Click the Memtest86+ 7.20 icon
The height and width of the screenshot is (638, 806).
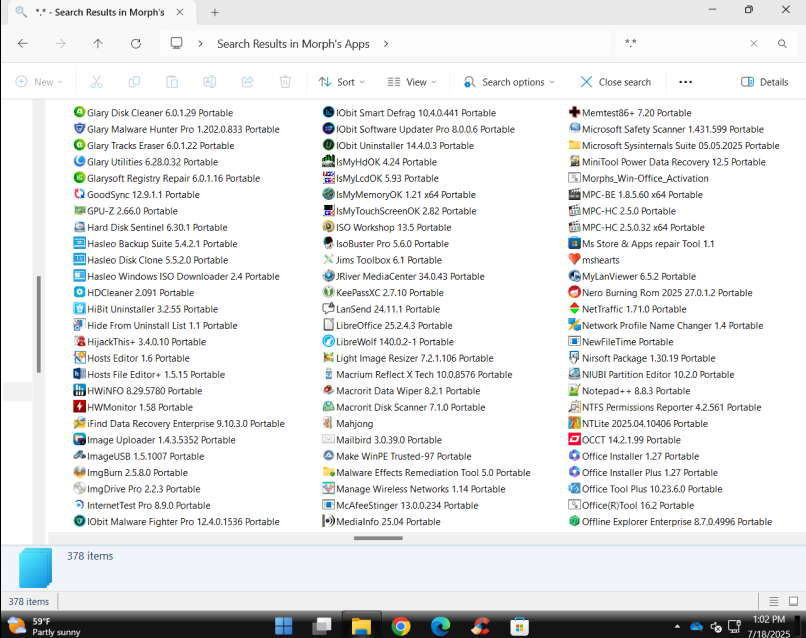tap(574, 112)
